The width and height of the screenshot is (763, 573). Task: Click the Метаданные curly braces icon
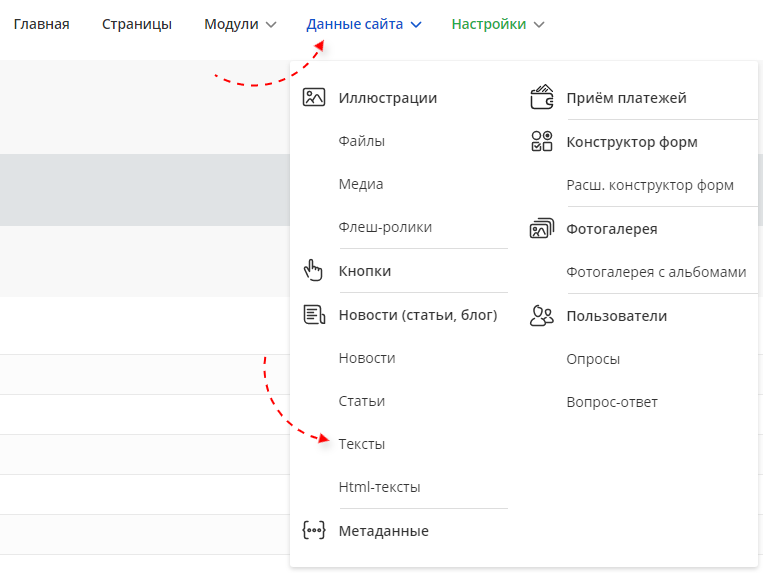314,531
